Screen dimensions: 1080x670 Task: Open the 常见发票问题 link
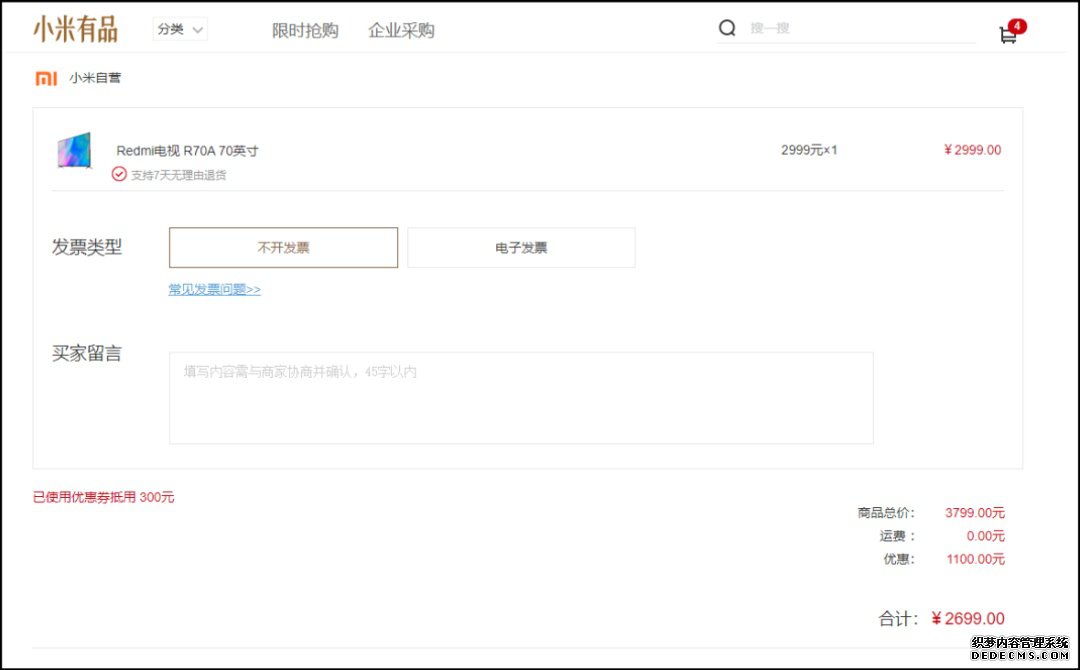pos(215,289)
